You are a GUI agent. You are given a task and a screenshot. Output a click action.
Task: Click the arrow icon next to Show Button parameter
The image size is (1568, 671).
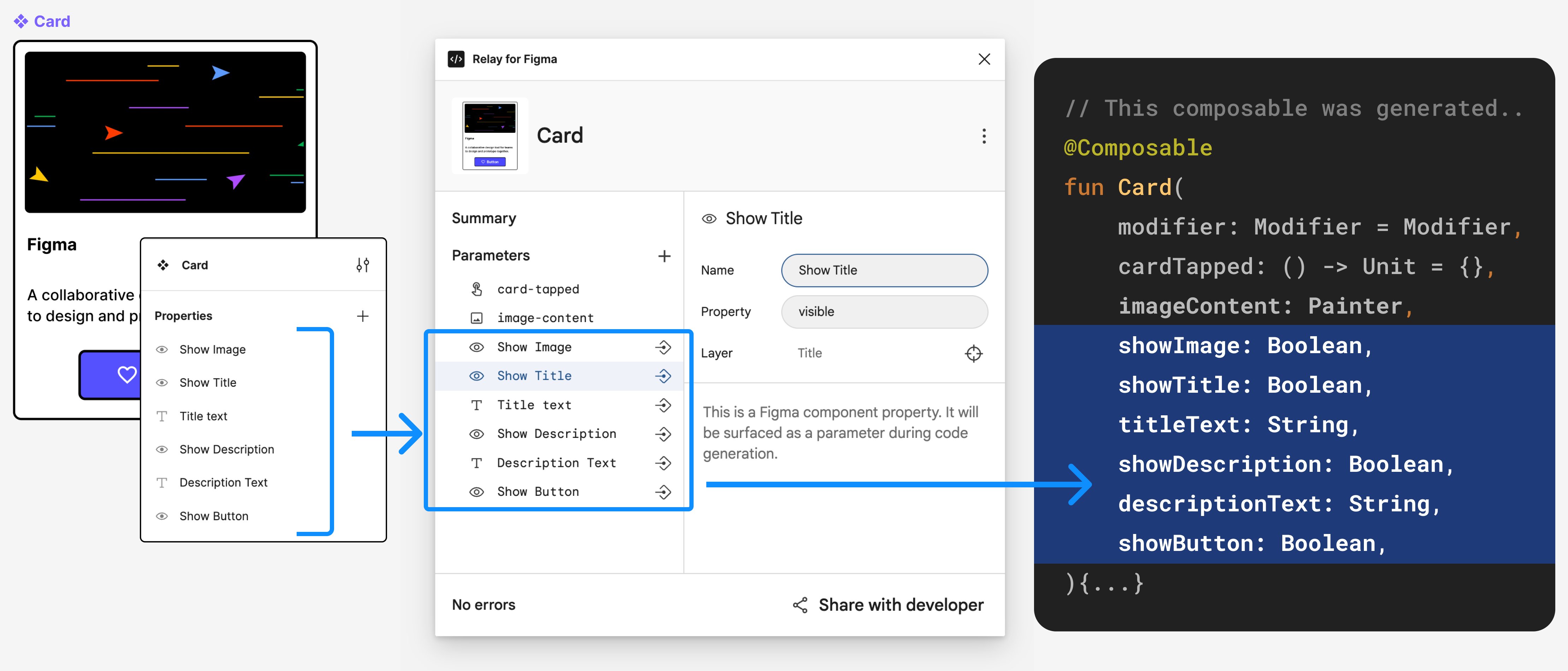pyautogui.click(x=663, y=491)
